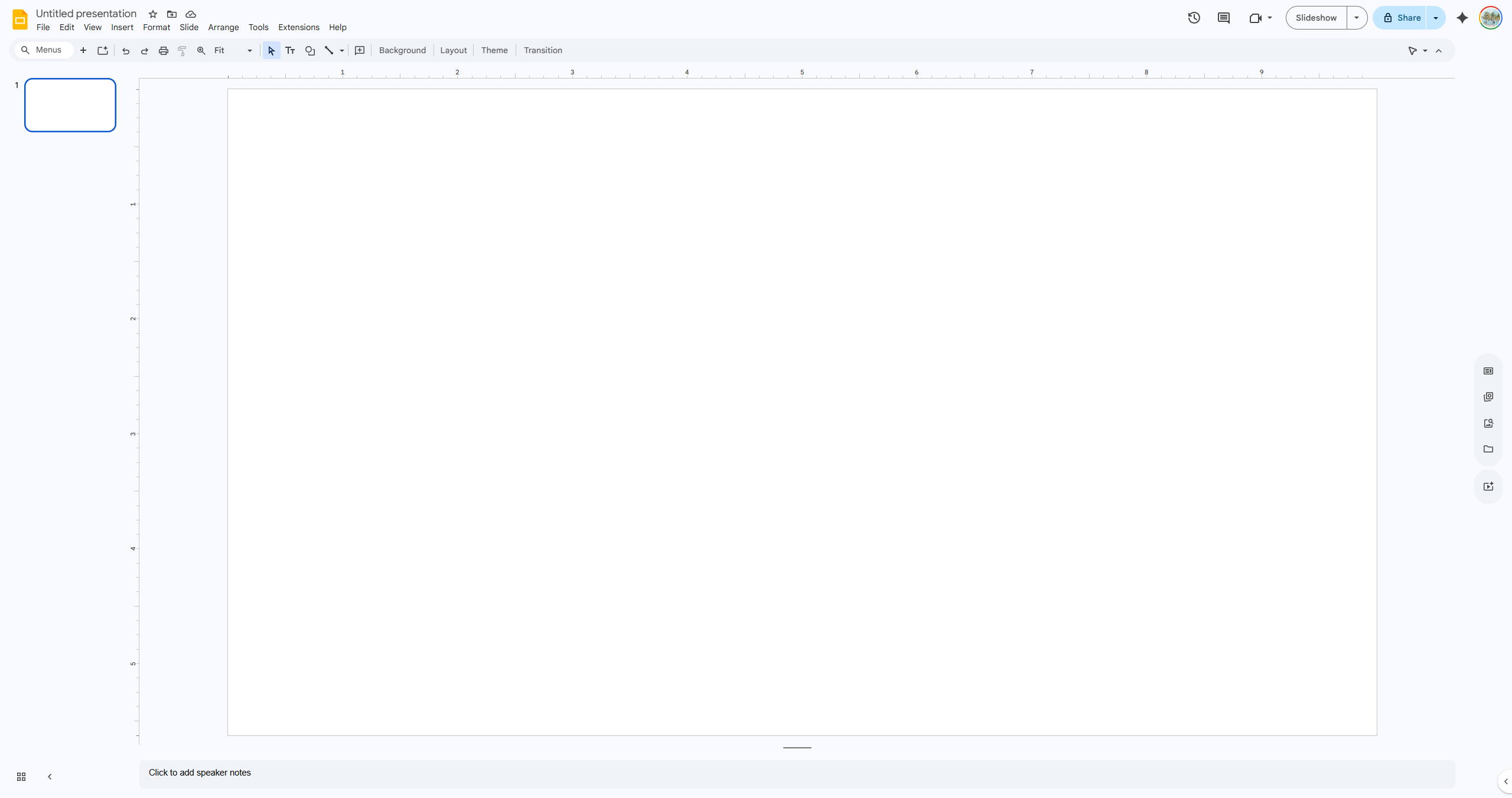Open the first side panel icon
This screenshot has height=798, width=1512.
(x=1488, y=371)
